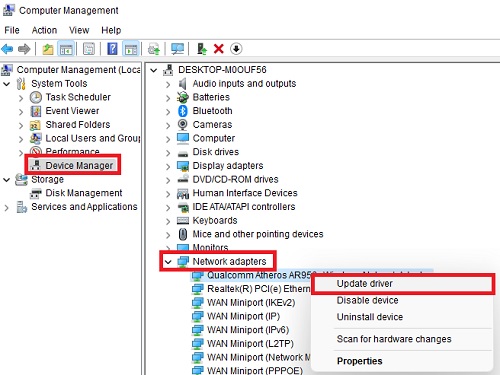
Task: Expand Local Users and Groups node
Action: 21,139
